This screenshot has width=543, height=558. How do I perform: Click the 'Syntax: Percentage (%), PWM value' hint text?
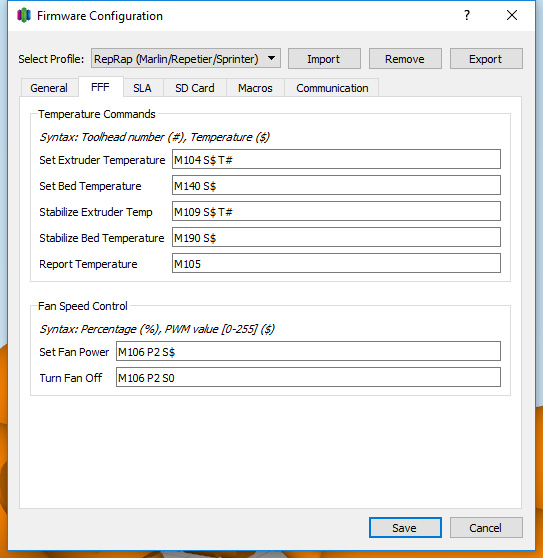point(157,329)
